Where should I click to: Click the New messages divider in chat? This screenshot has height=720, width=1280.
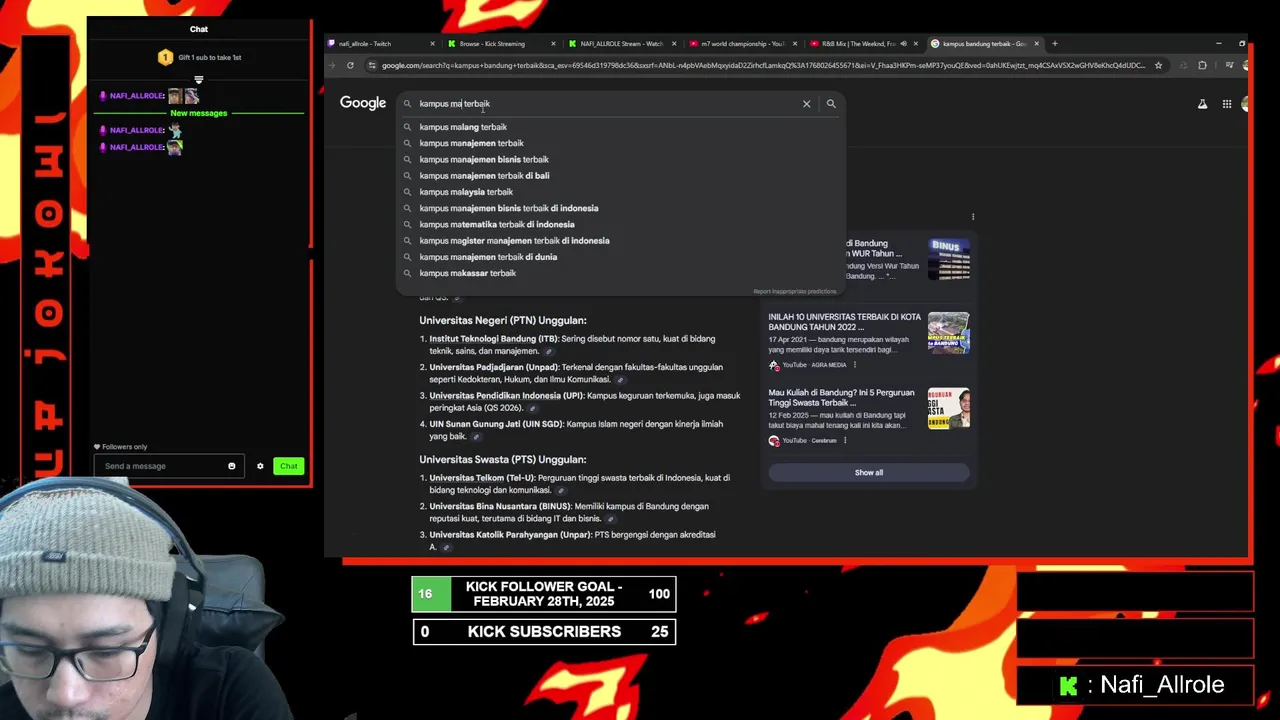coord(199,113)
